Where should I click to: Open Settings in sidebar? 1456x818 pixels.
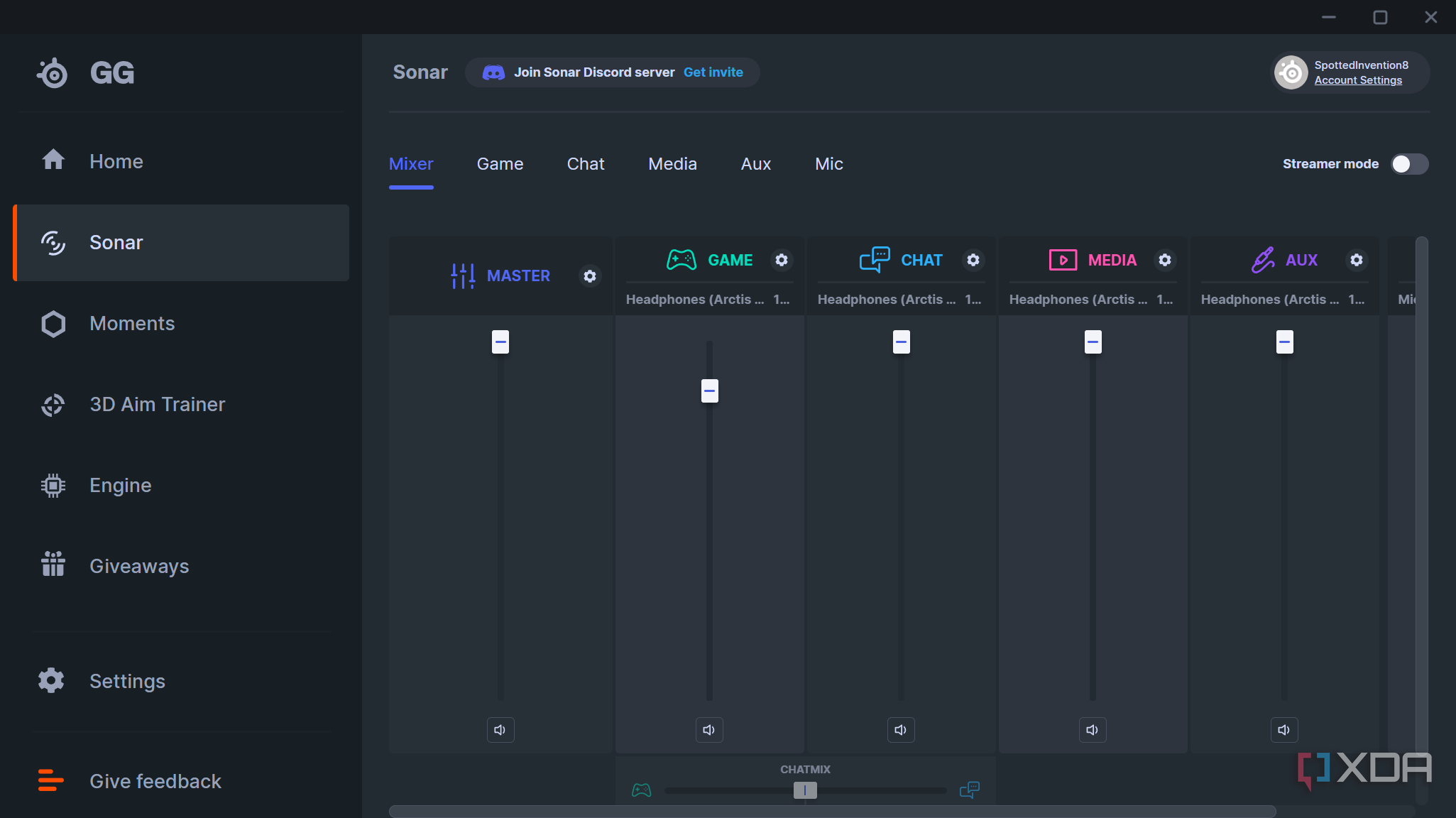[181, 681]
